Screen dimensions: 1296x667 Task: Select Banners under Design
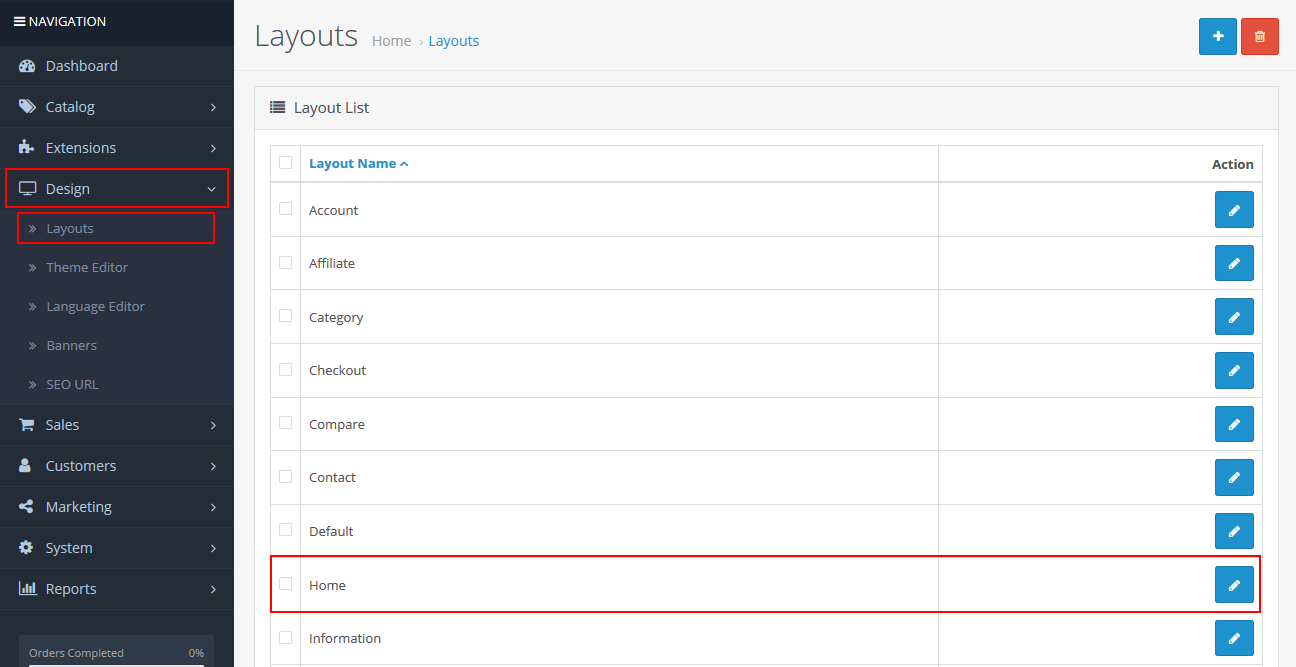coord(73,345)
